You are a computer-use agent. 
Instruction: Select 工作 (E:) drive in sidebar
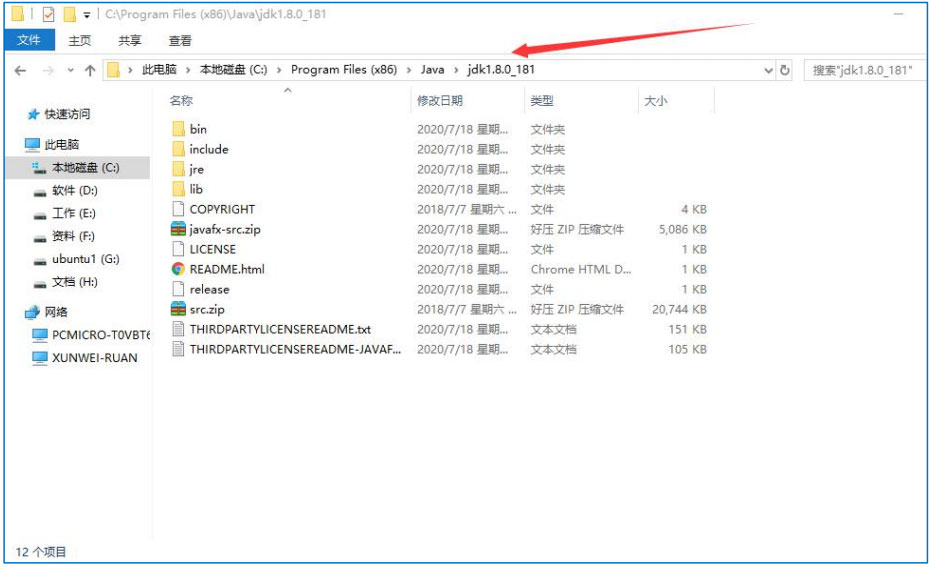pos(73,214)
